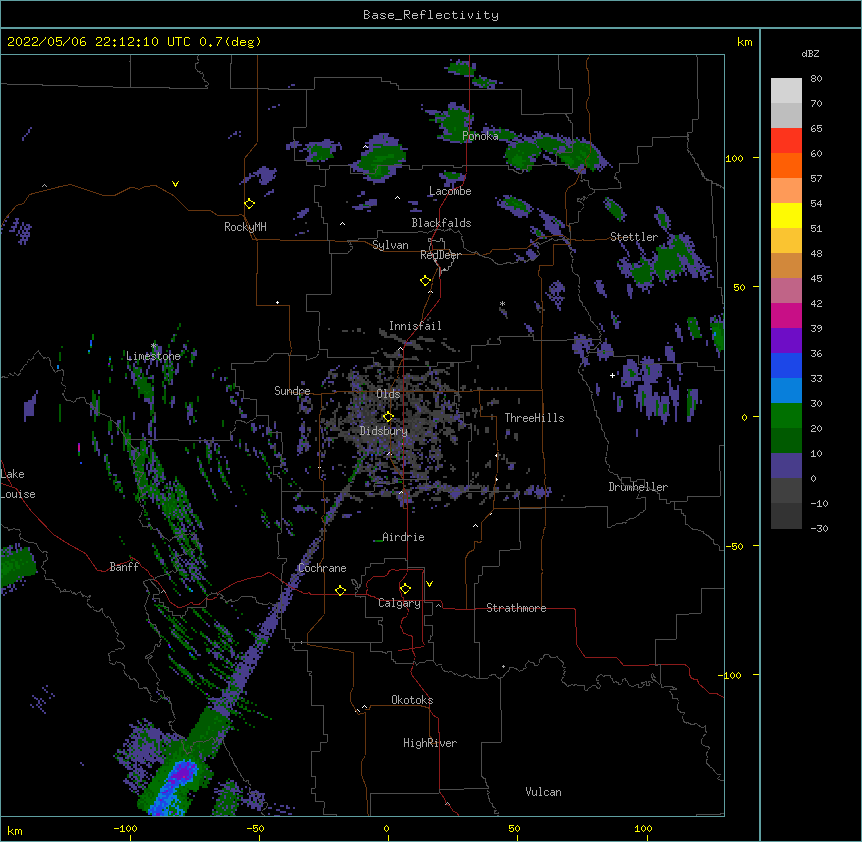Select the orange 60-57 dBZ legend swatch
Viewport: 862px width, 842px height.
point(786,165)
